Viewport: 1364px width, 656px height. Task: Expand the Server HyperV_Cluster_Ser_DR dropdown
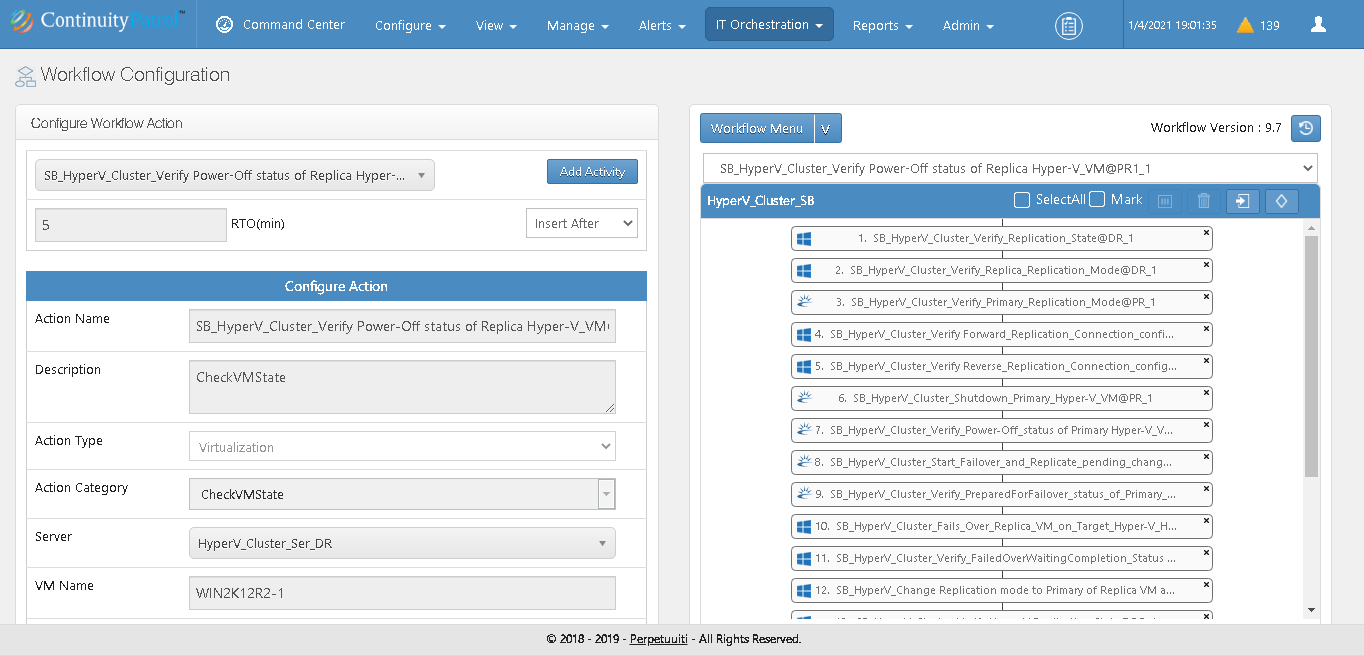pos(401,544)
